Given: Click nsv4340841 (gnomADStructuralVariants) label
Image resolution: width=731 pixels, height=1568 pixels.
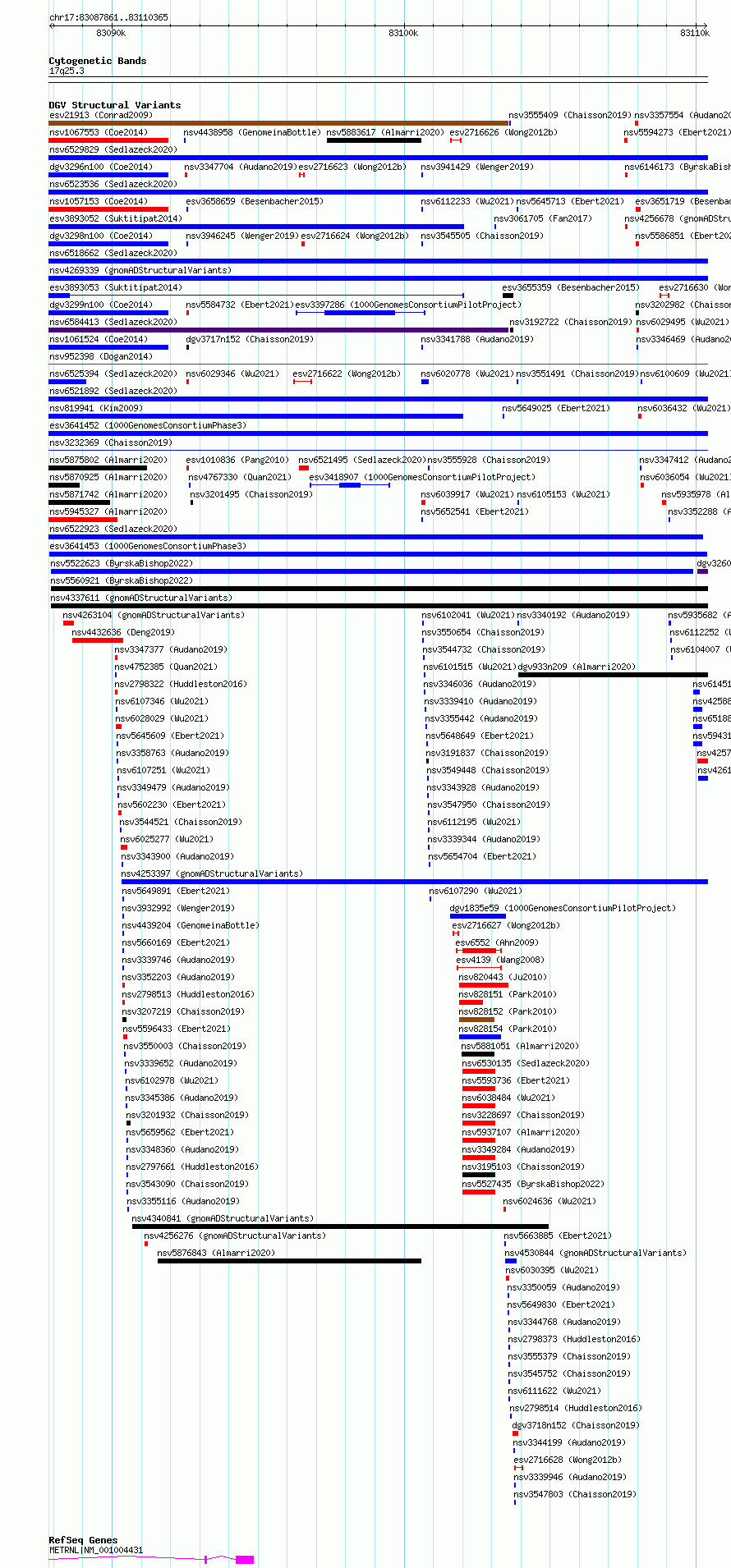Looking at the screenshot, I should (x=223, y=1219).
